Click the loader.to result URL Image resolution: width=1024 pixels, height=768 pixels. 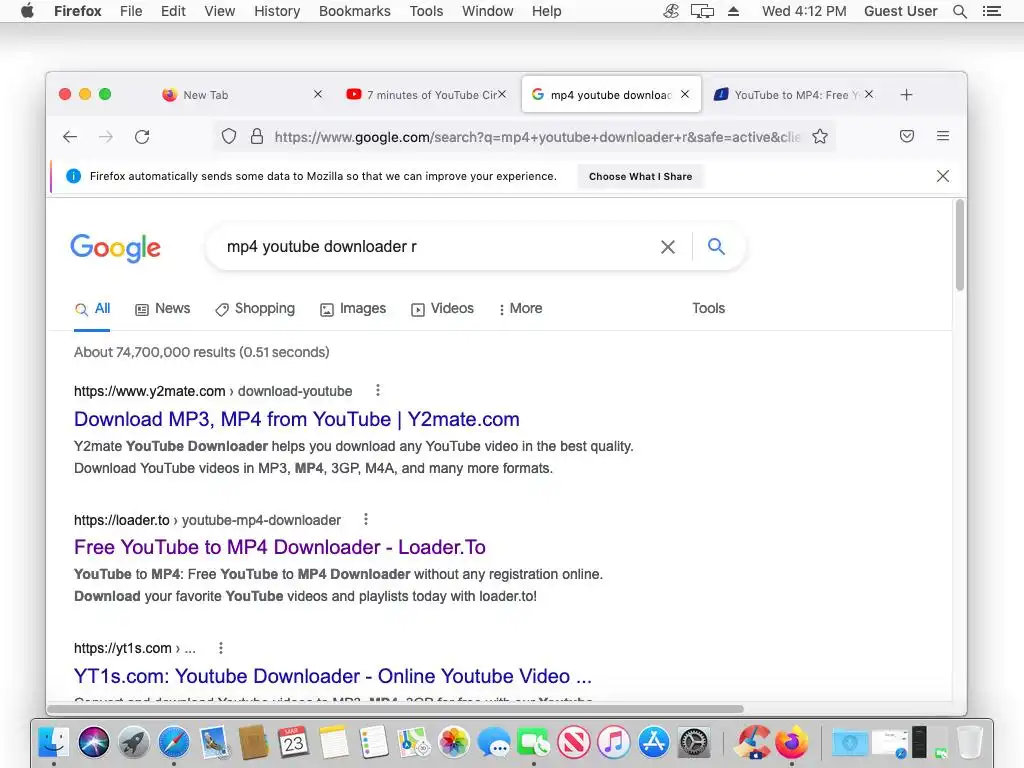click(207, 520)
